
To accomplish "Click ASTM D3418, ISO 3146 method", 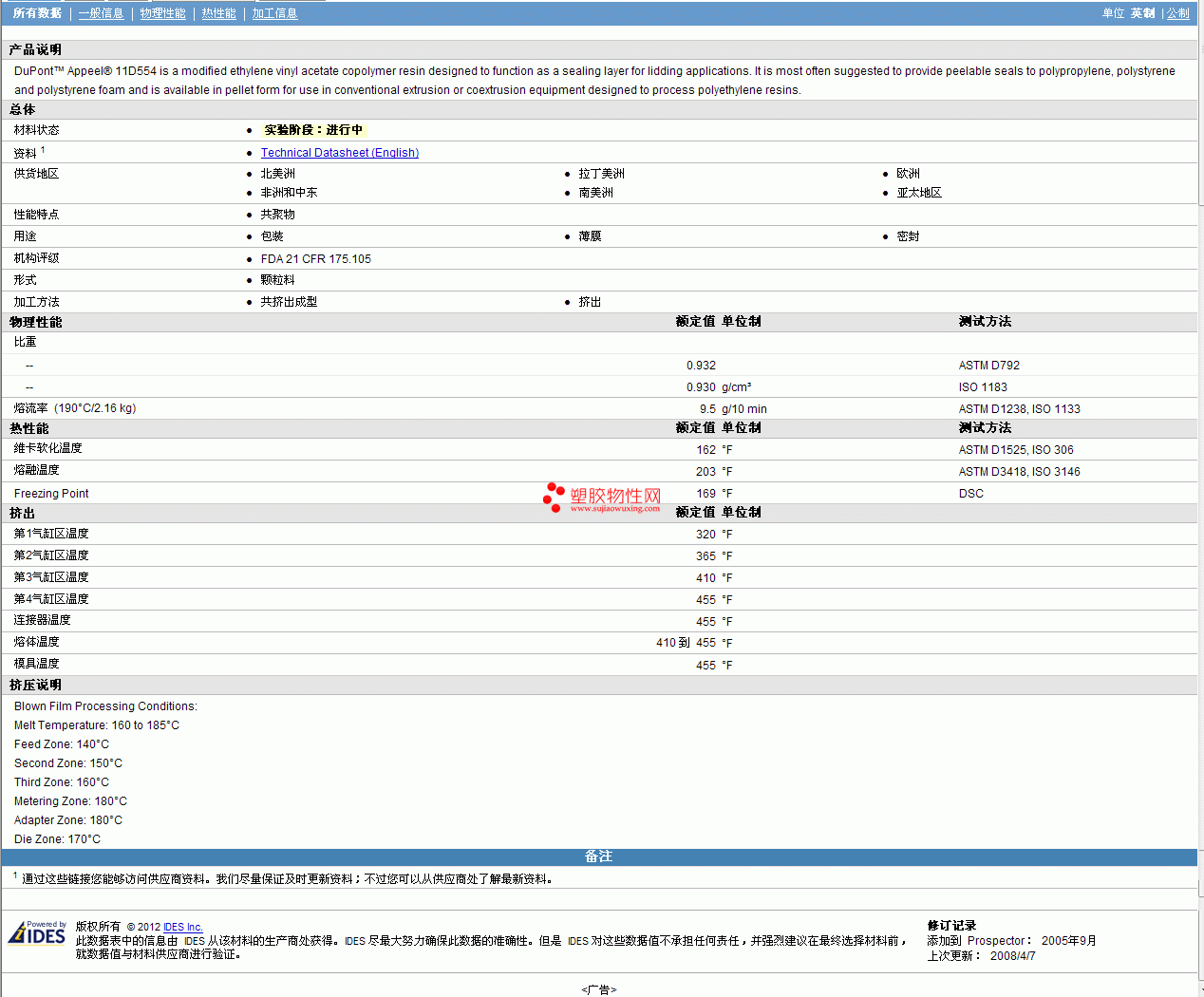I will coord(1020,472).
